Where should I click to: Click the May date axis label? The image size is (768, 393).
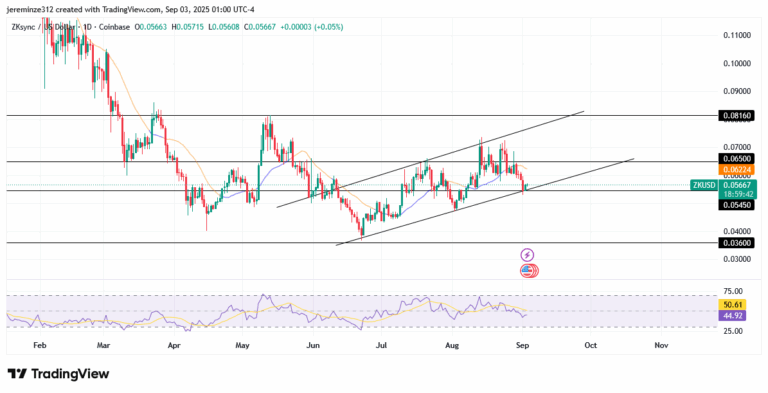click(242, 345)
